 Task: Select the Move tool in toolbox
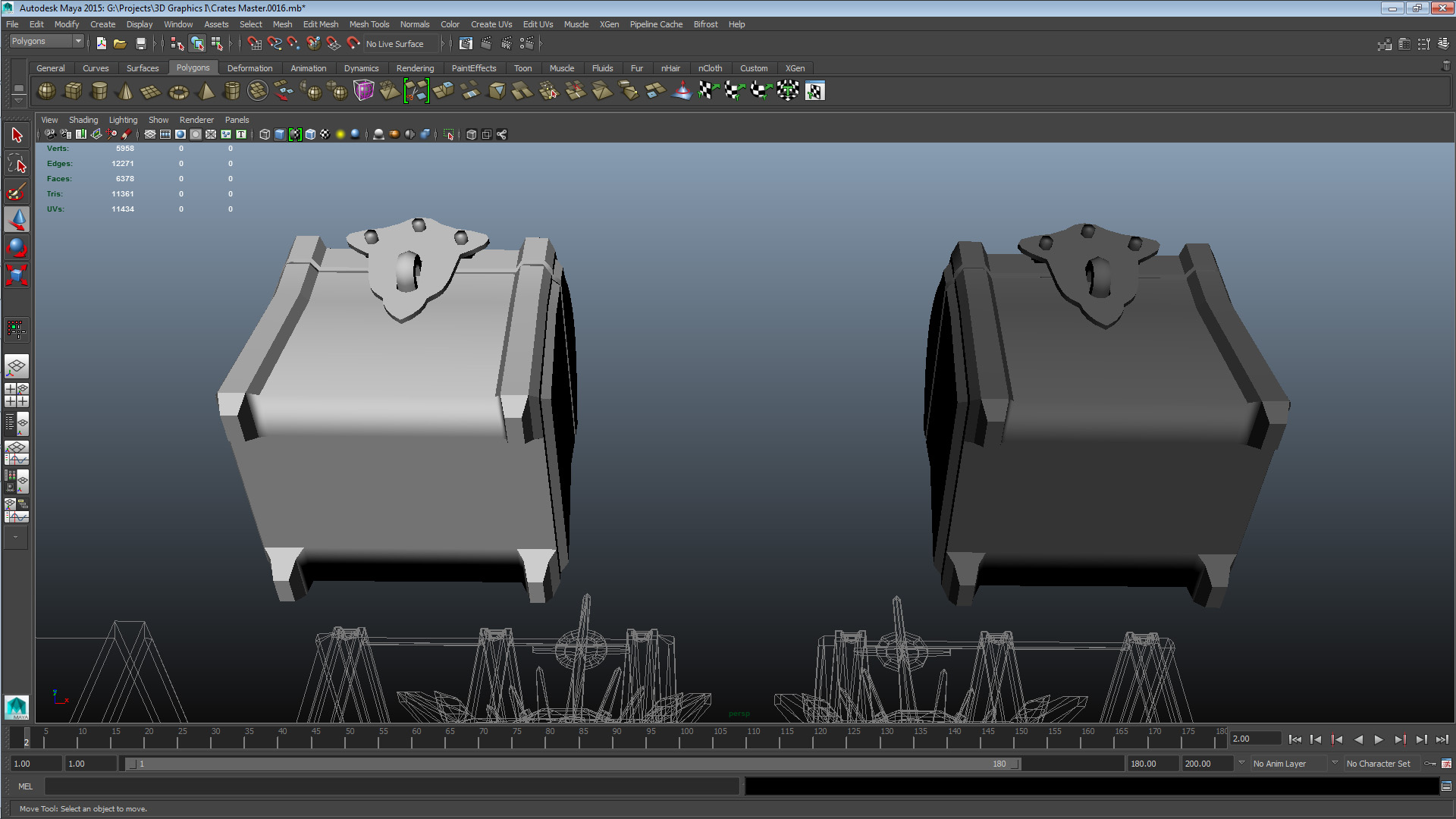coord(17,220)
